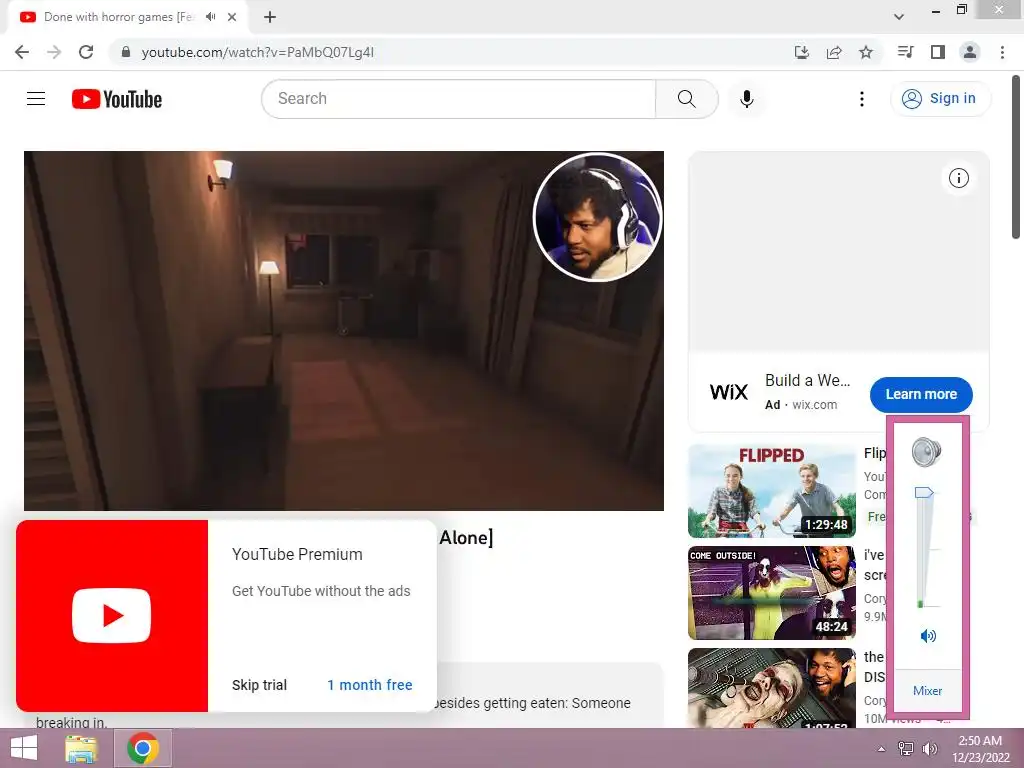Open Chrome media controls icon
Image resolution: width=1024 pixels, height=768 pixels.
(x=906, y=52)
